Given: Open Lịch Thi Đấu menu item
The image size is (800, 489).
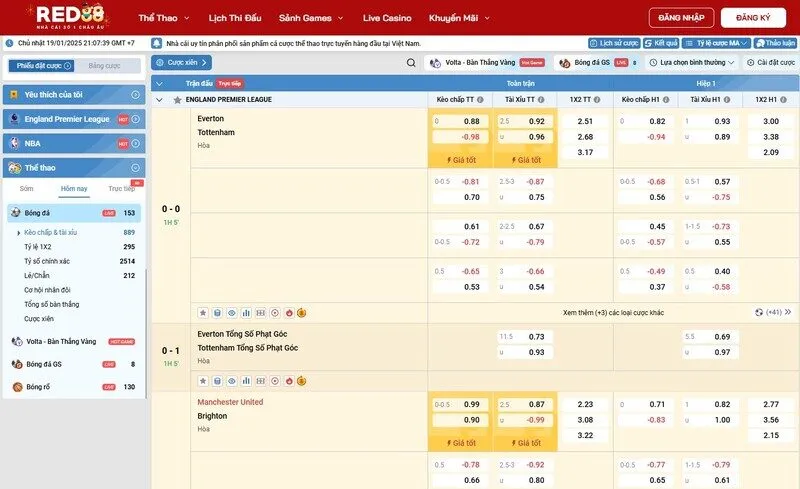Looking at the screenshot, I should [235, 18].
